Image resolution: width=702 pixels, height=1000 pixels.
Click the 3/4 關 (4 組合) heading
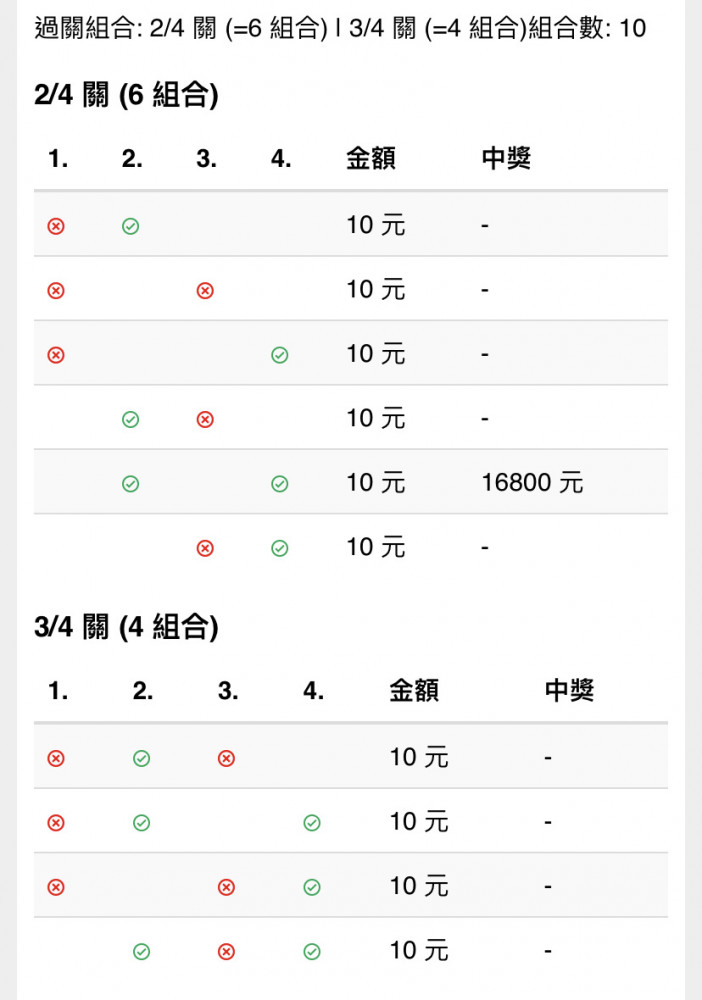126,628
